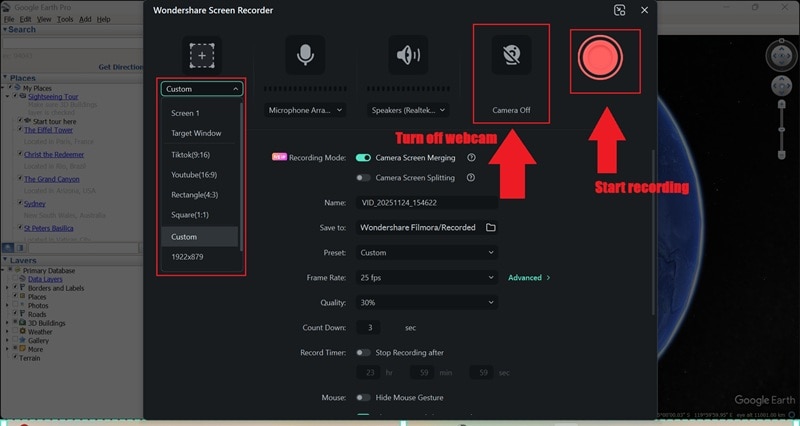Open St Peters Basilica place link
The height and width of the screenshot is (426, 800).
[48, 228]
